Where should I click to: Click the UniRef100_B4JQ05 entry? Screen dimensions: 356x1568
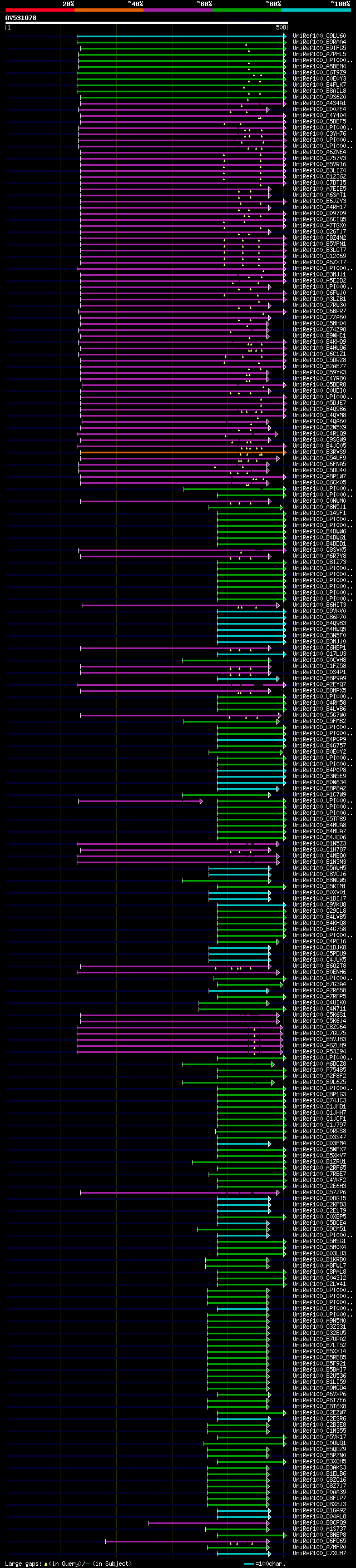(x=319, y=446)
